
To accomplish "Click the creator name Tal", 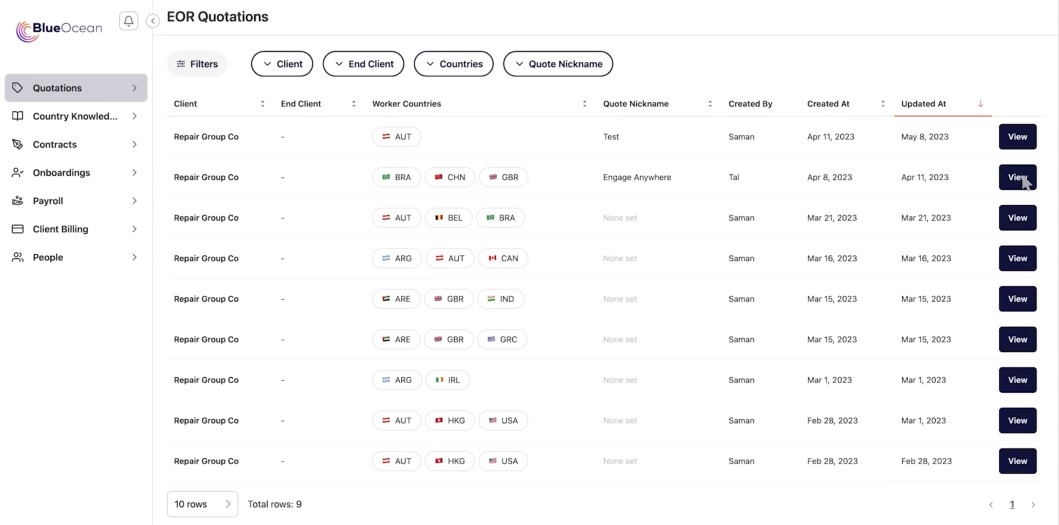I will pos(733,177).
